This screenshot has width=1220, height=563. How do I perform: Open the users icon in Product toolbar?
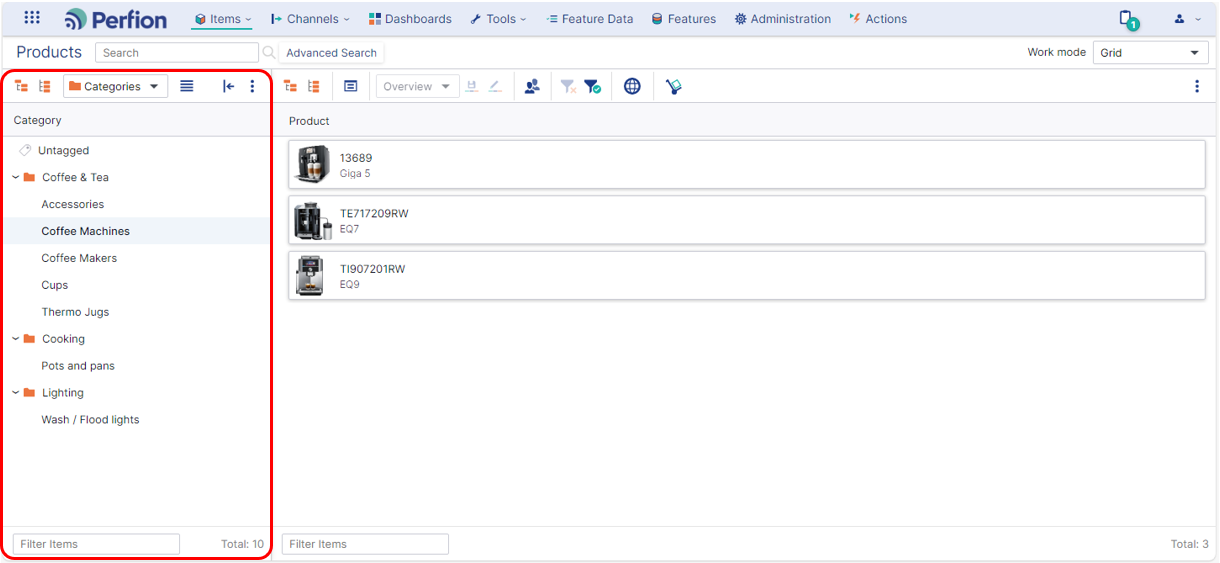(x=532, y=86)
